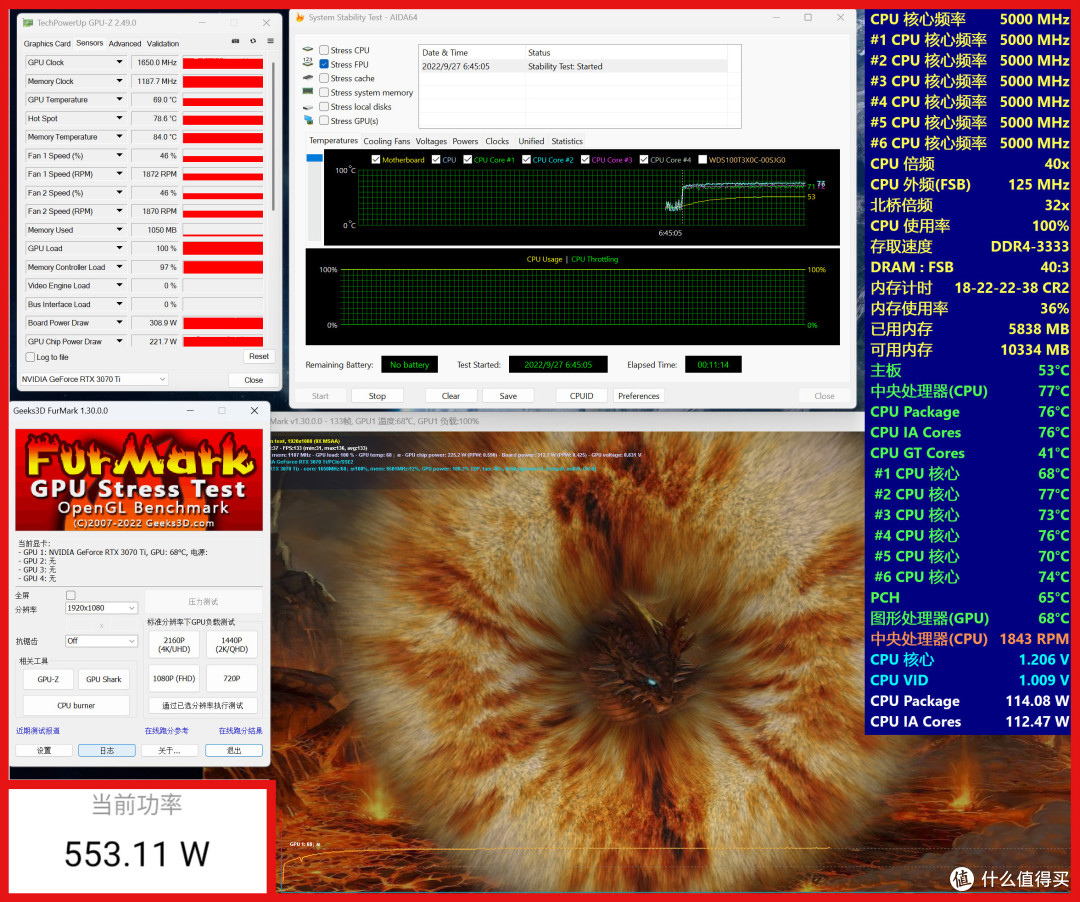Enable the Stress CPU checkbox
Image resolution: width=1080 pixels, height=902 pixels.
click(x=324, y=50)
